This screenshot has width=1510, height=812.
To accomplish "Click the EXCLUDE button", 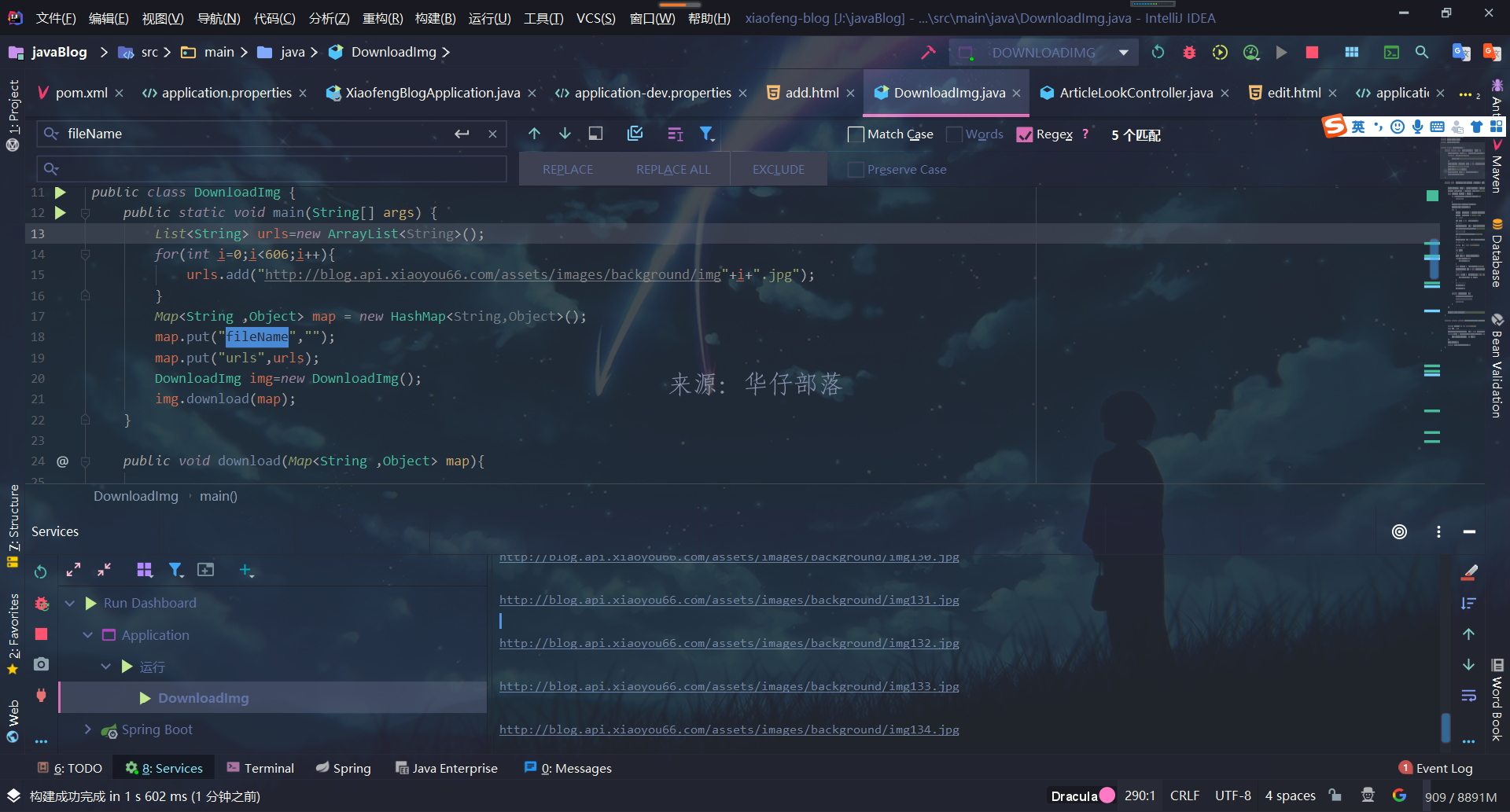I will tap(779, 170).
